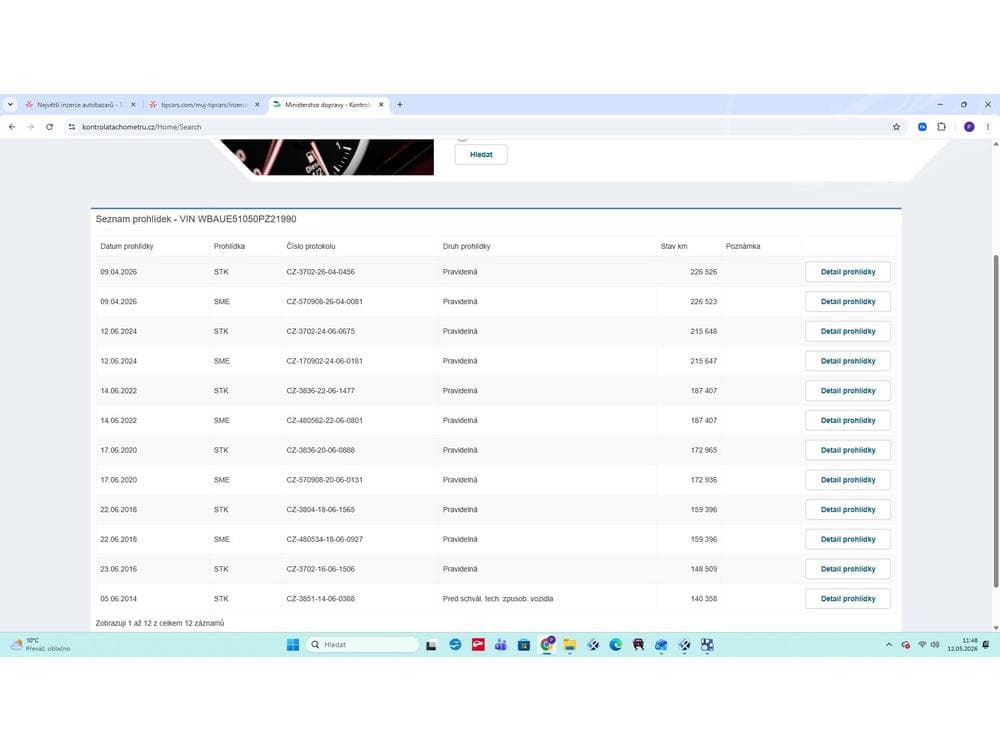The image size is (1000, 750).
Task: Open the red car app on taskbar
Action: (638, 645)
